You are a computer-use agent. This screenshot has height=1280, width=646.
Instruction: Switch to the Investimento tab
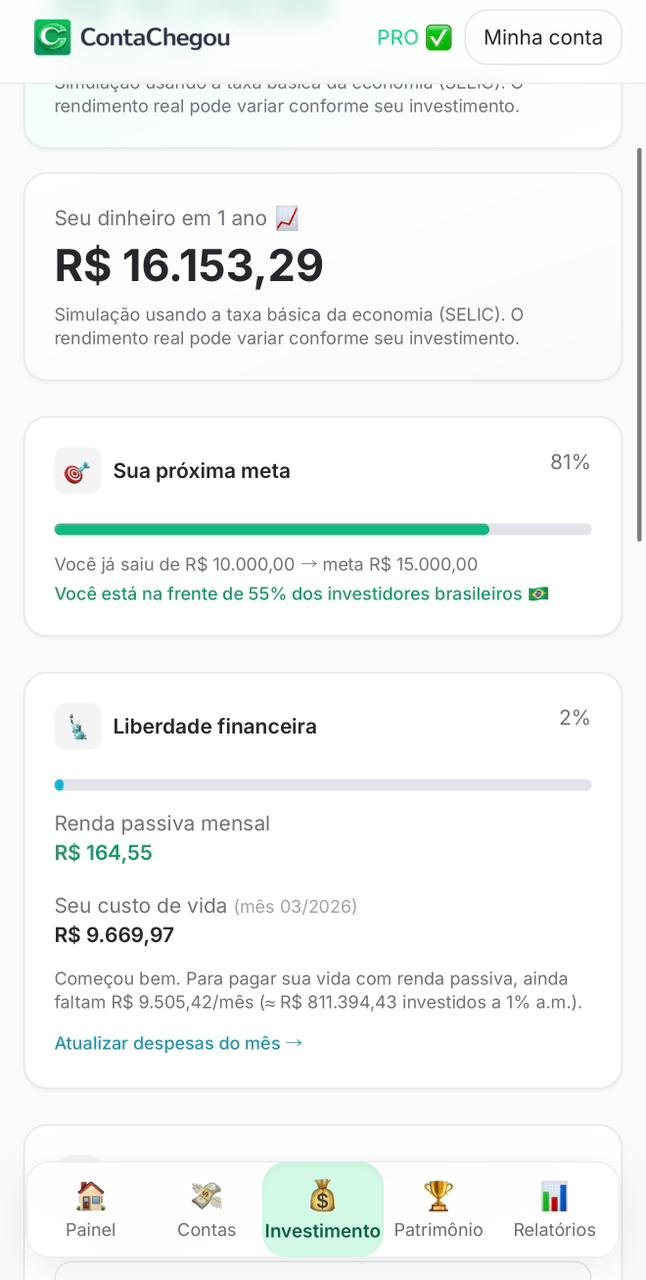322,1210
